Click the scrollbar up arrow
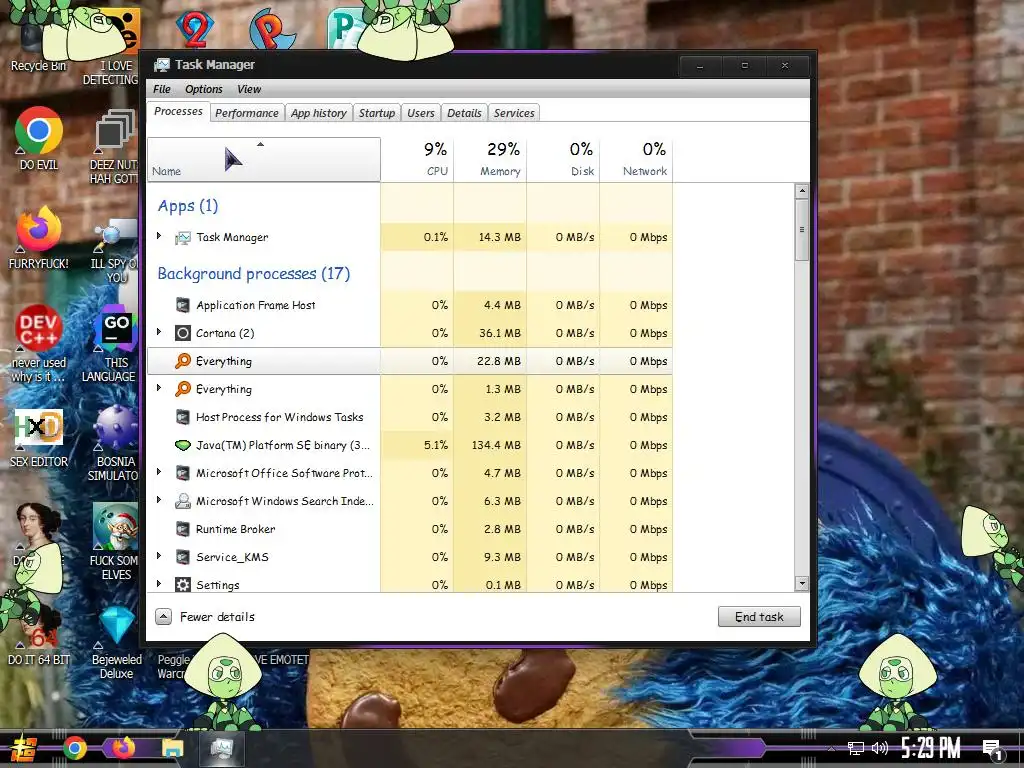The height and width of the screenshot is (768, 1024). (802, 191)
